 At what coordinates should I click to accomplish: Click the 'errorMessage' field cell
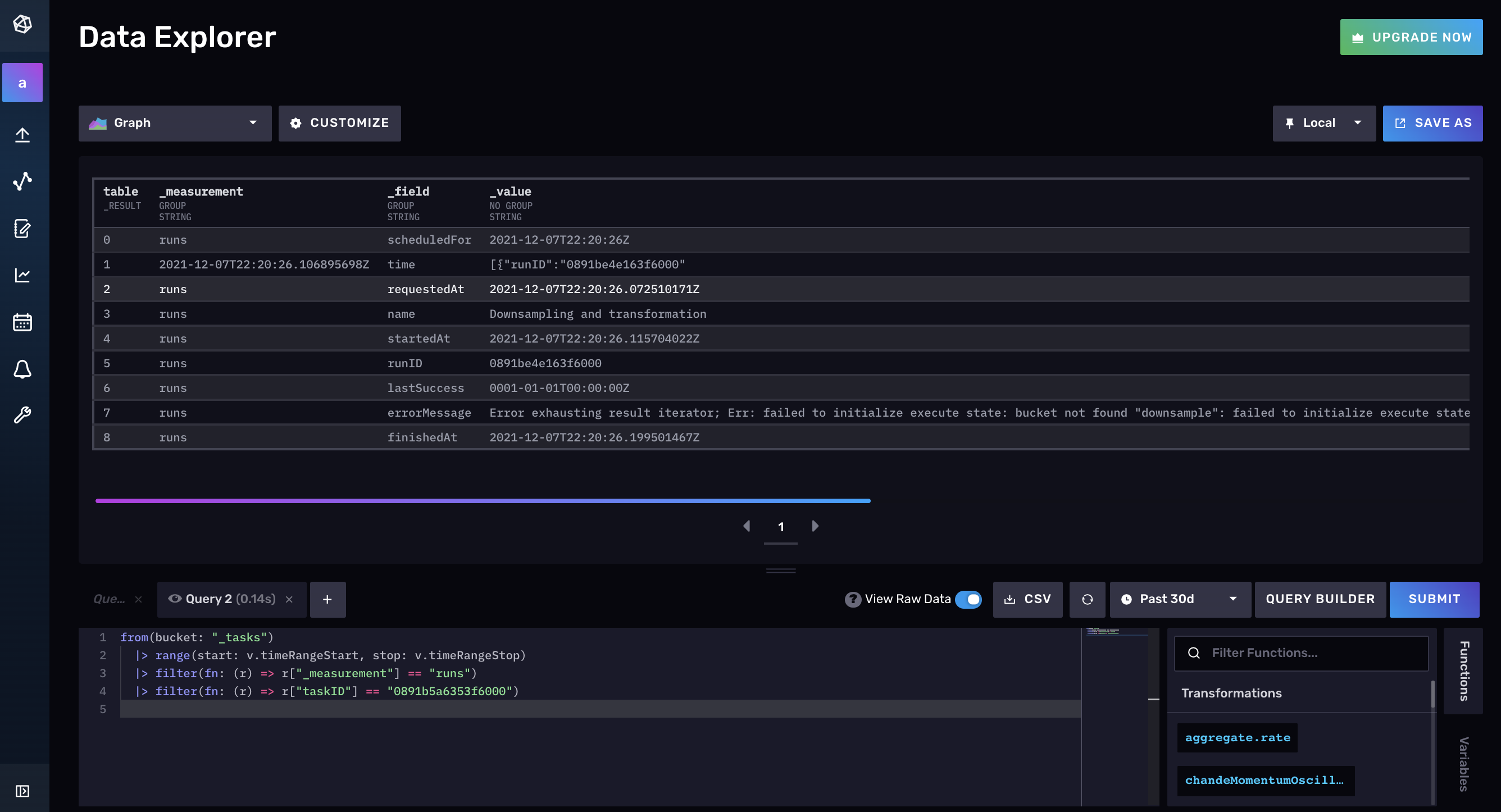point(429,413)
